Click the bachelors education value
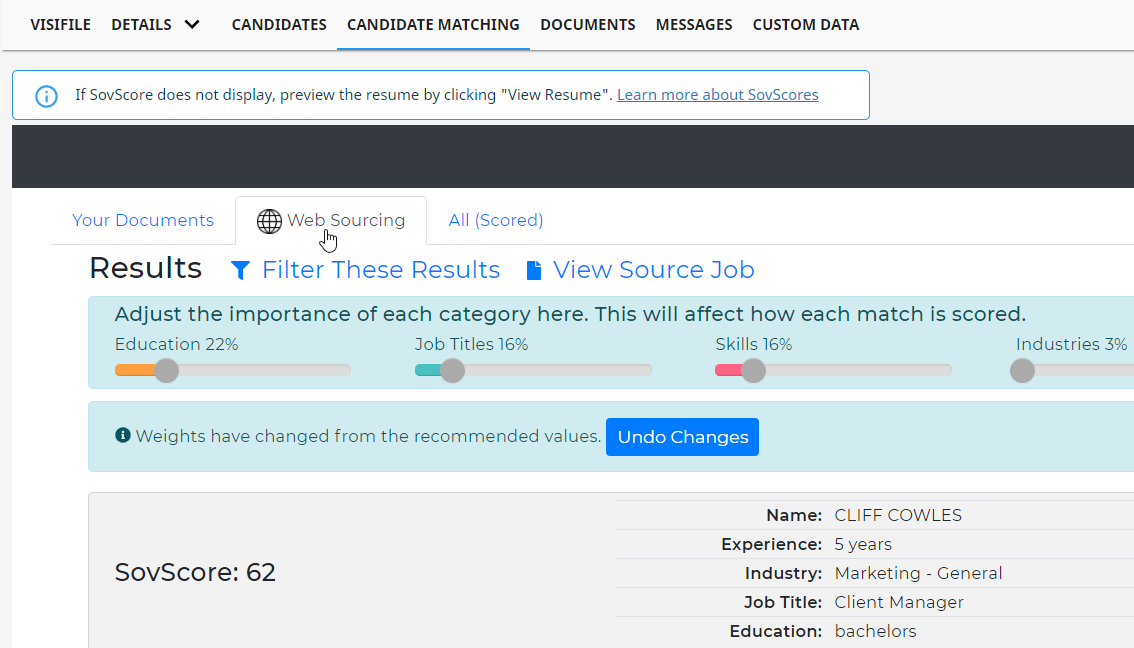This screenshot has width=1134, height=648. pos(875,631)
